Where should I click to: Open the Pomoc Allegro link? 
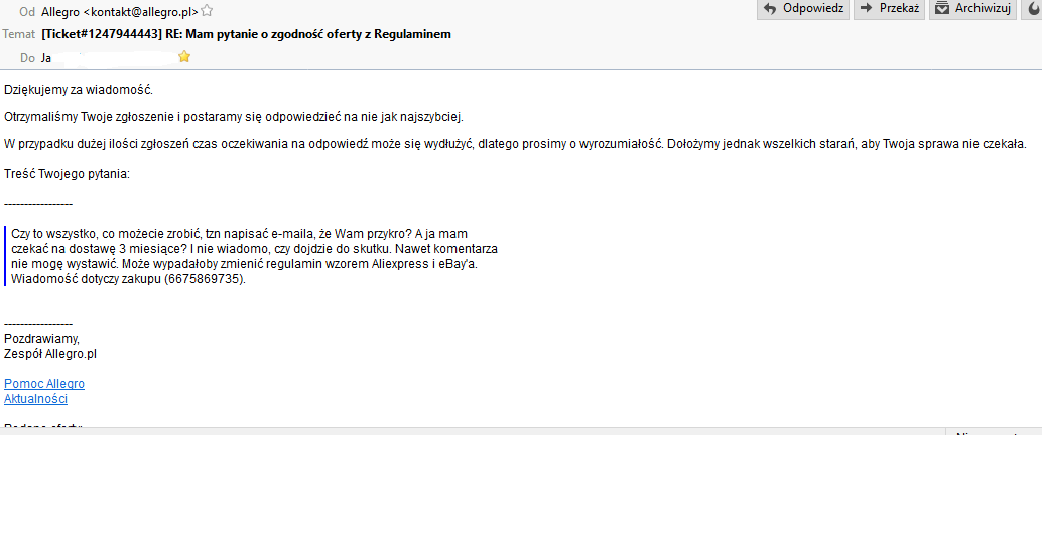[x=45, y=384]
